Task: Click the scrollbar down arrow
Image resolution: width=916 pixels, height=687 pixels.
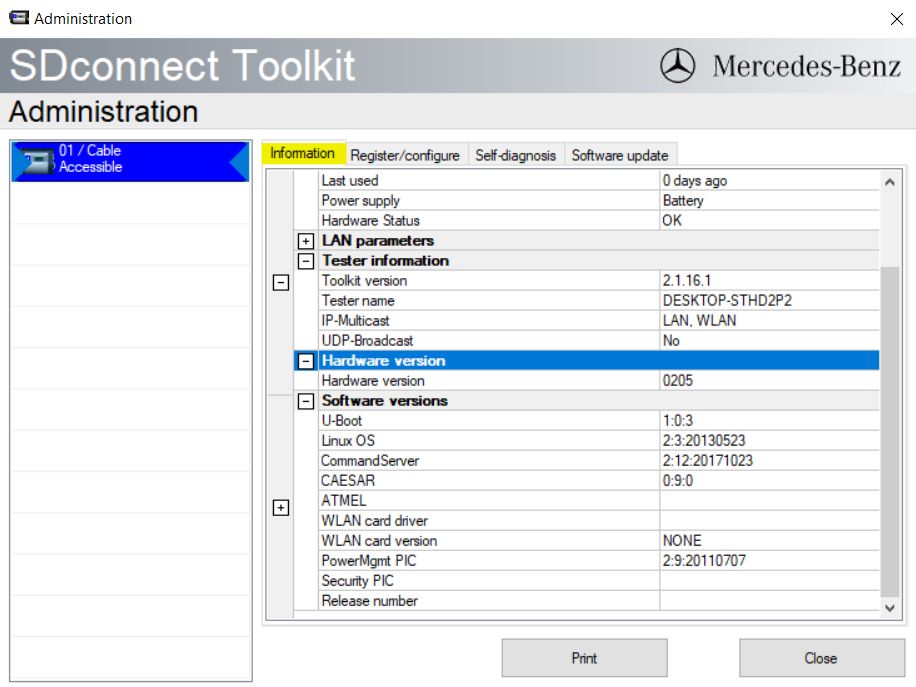Action: click(890, 608)
